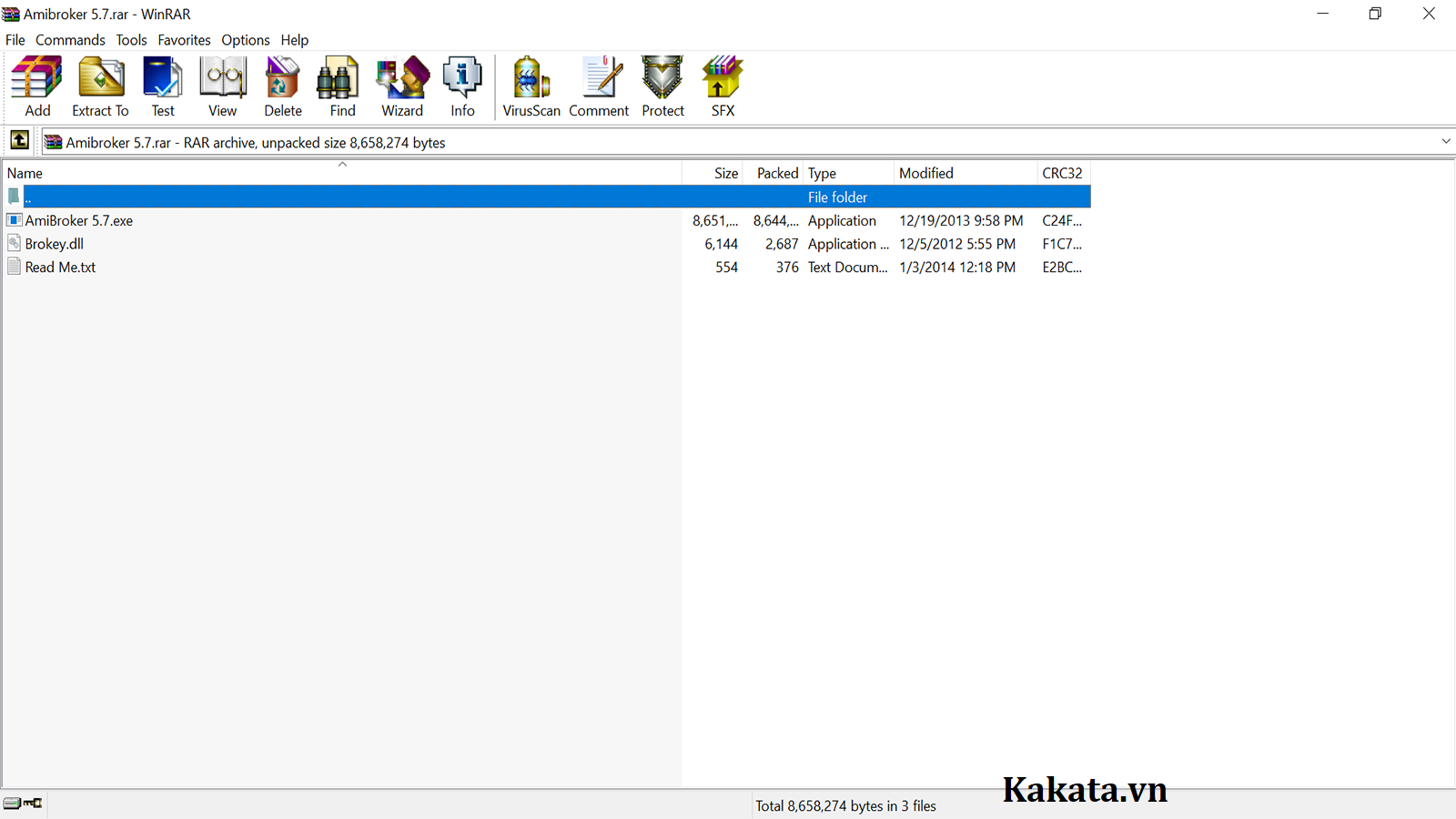
Task: Click the F1C7... CRC32 value
Action: pos(1062,244)
